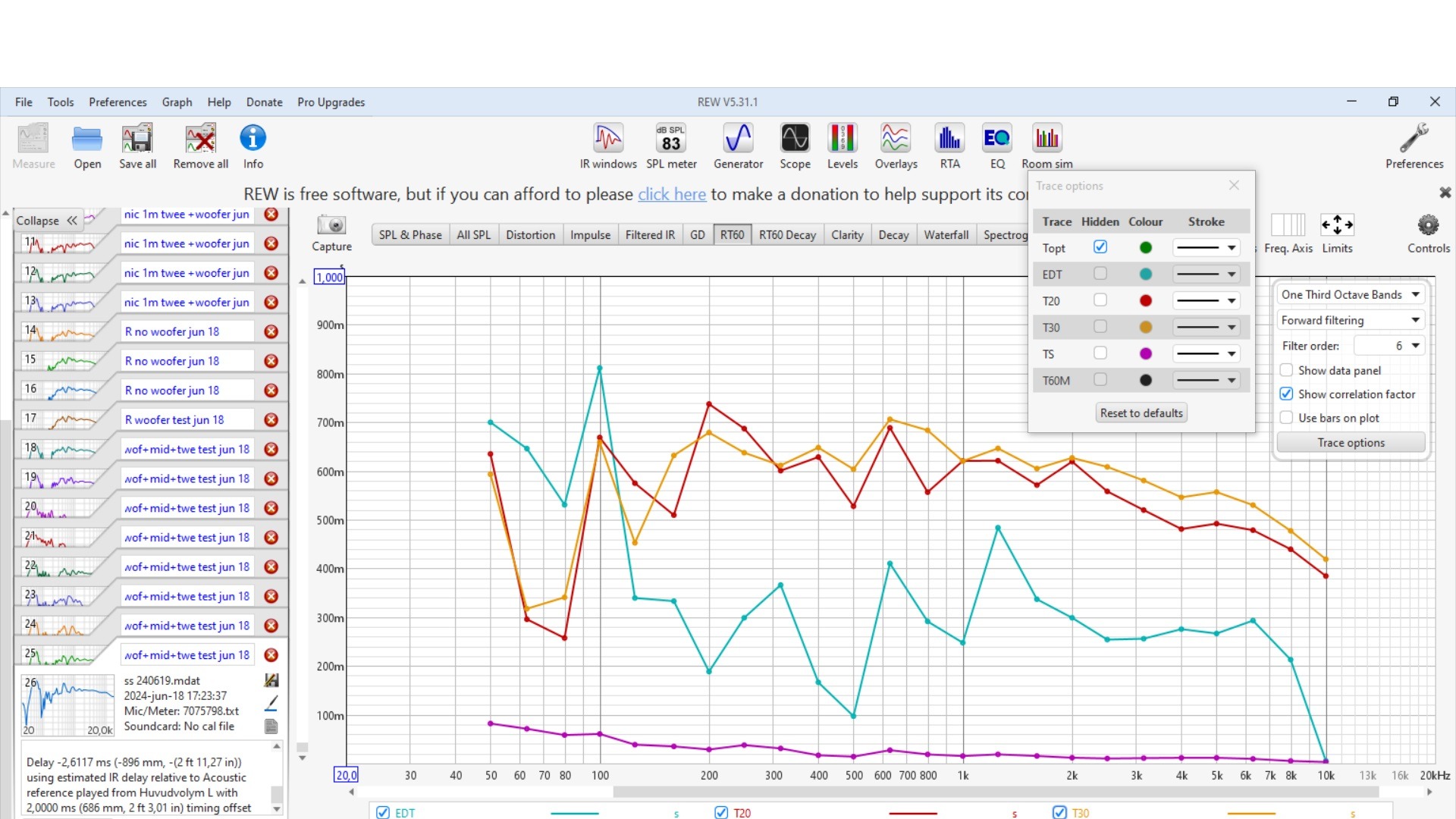This screenshot has height=819, width=1456.
Task: Toggle Hidden checkbox for EDT trace
Action: click(x=1100, y=274)
